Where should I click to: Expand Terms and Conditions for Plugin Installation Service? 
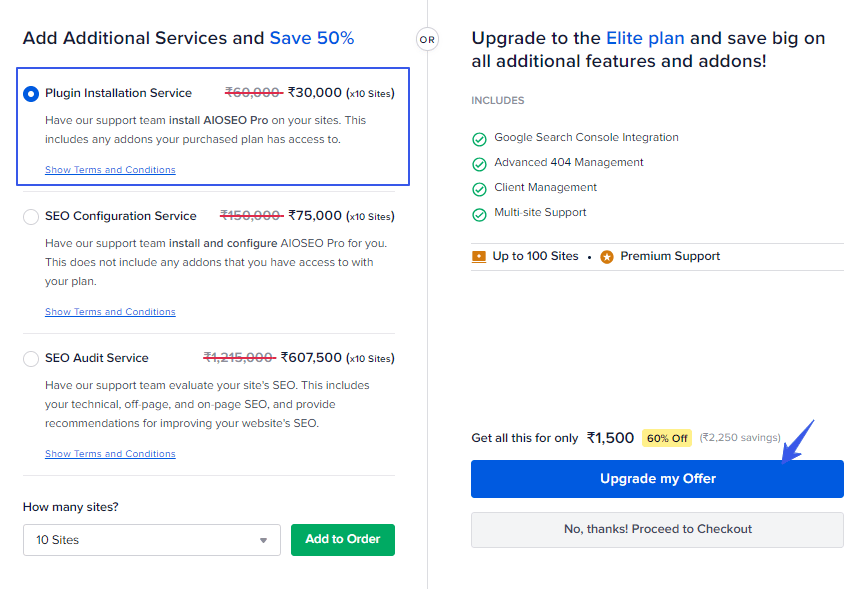coord(110,170)
